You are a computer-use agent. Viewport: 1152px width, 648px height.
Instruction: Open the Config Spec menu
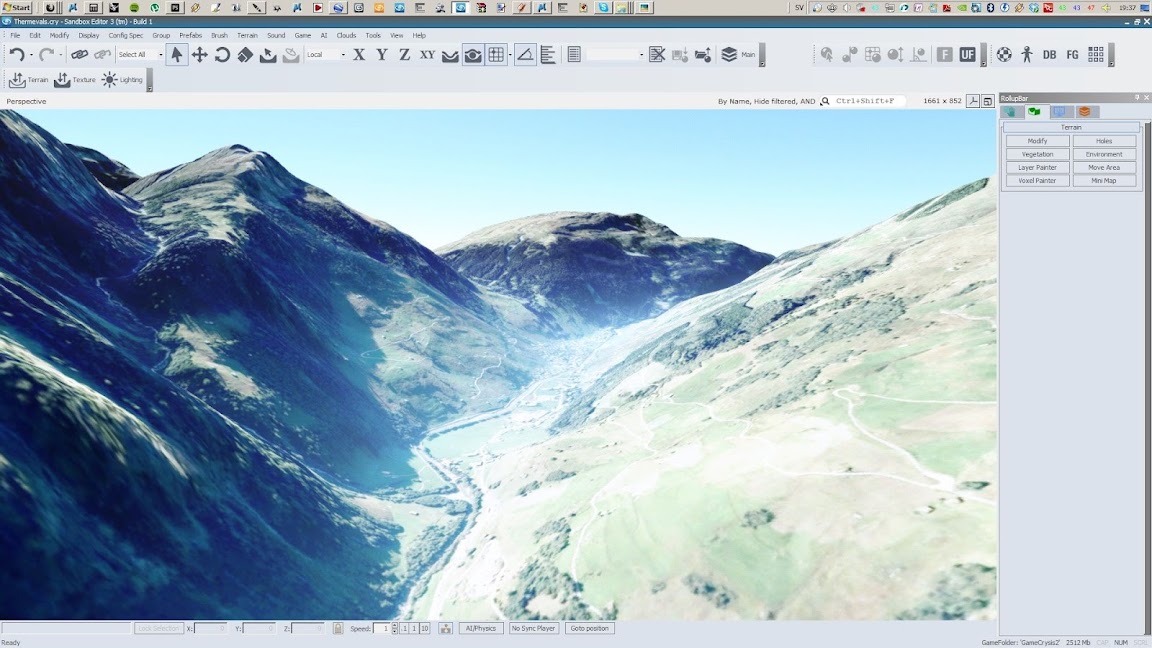[126, 35]
